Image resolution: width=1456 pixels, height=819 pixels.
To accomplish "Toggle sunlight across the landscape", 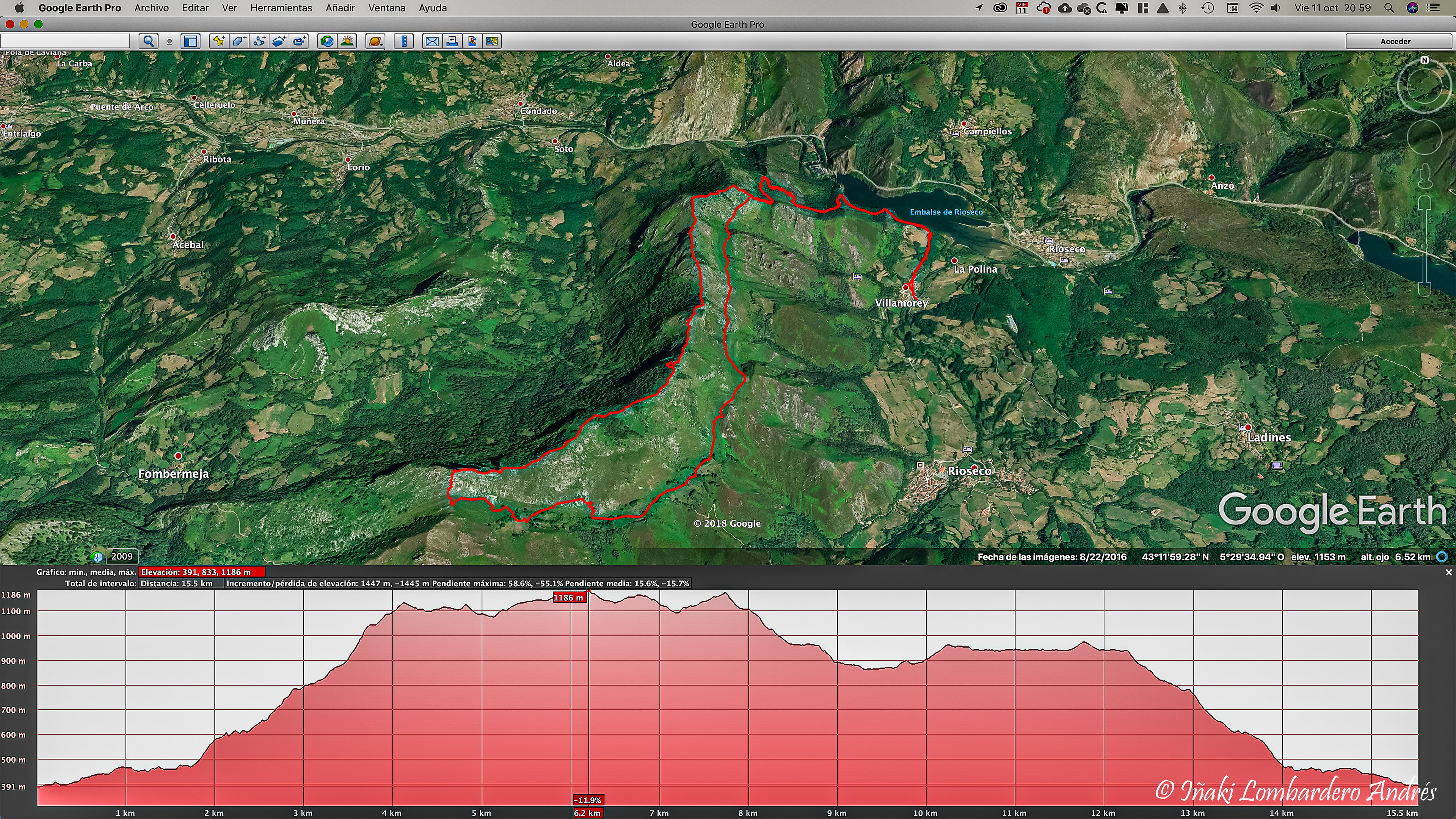I will [347, 41].
